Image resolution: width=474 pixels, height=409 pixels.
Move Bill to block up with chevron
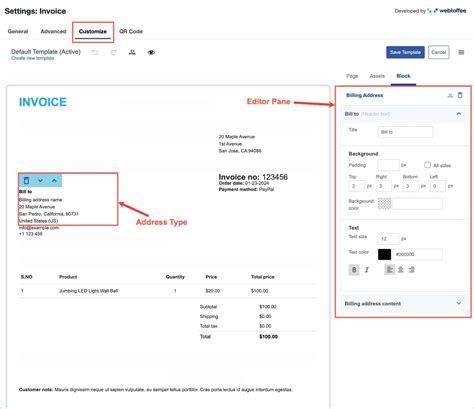click(x=54, y=180)
